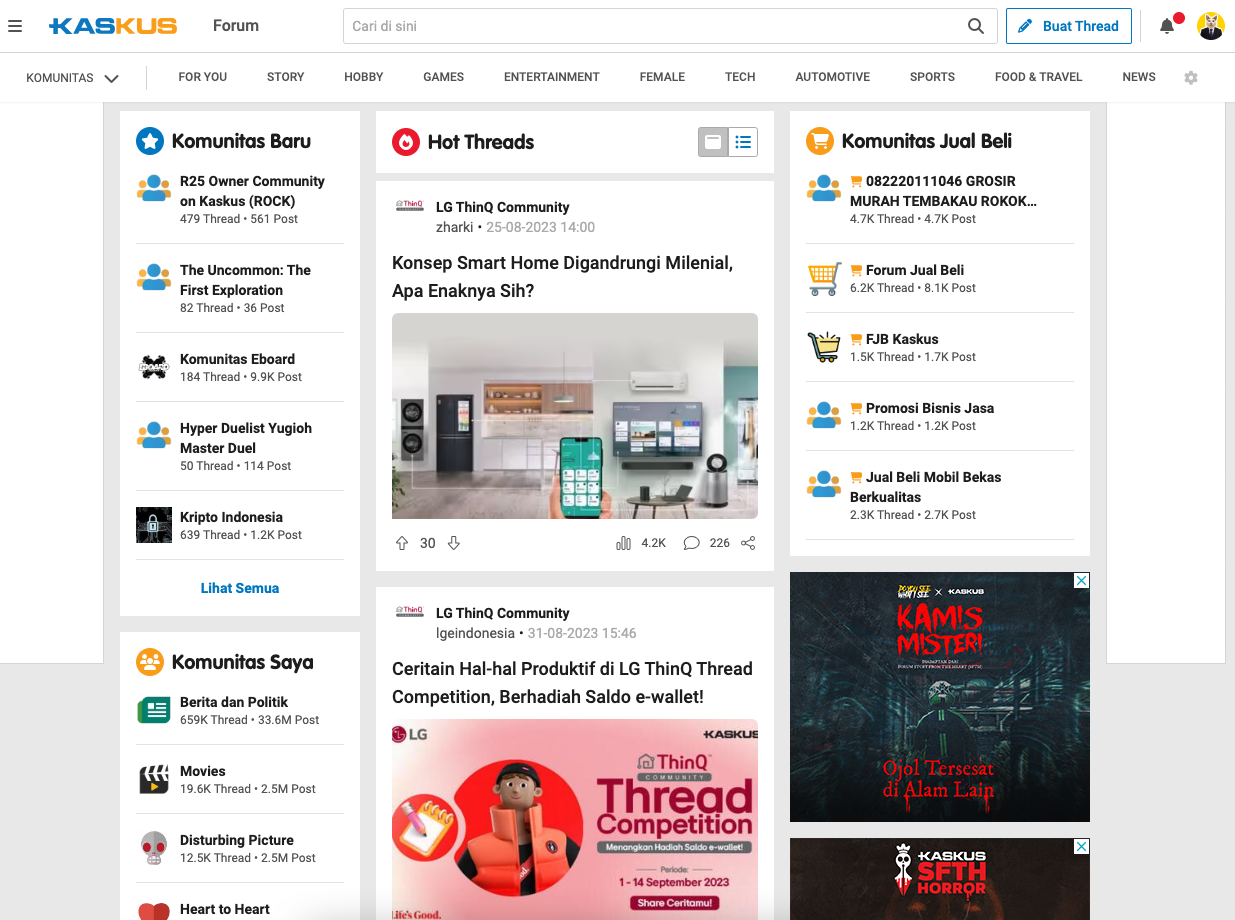Open the user profile avatar
The width and height of the screenshot is (1235, 920).
pyautogui.click(x=1211, y=26)
